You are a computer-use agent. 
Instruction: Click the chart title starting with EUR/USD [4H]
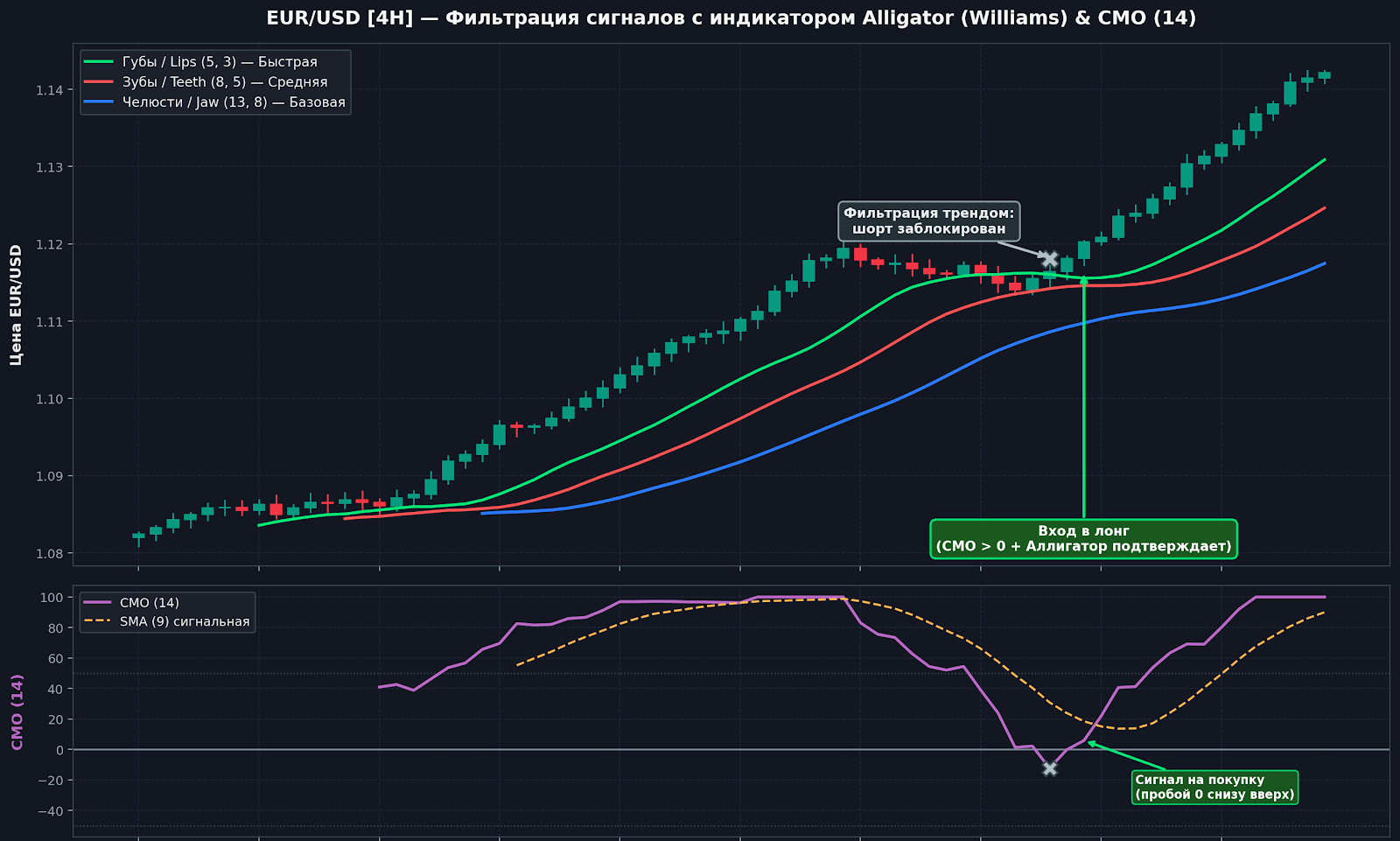(x=731, y=18)
